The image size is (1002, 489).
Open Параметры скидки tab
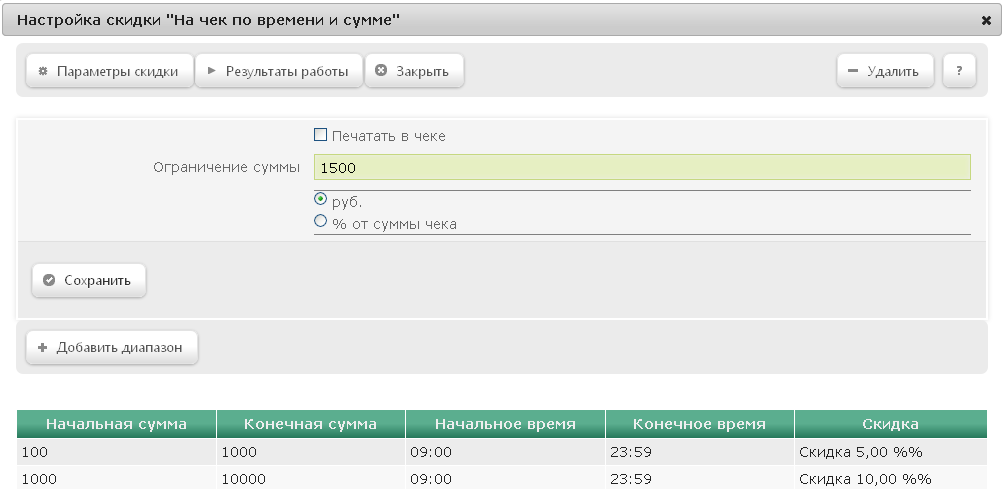coord(109,71)
